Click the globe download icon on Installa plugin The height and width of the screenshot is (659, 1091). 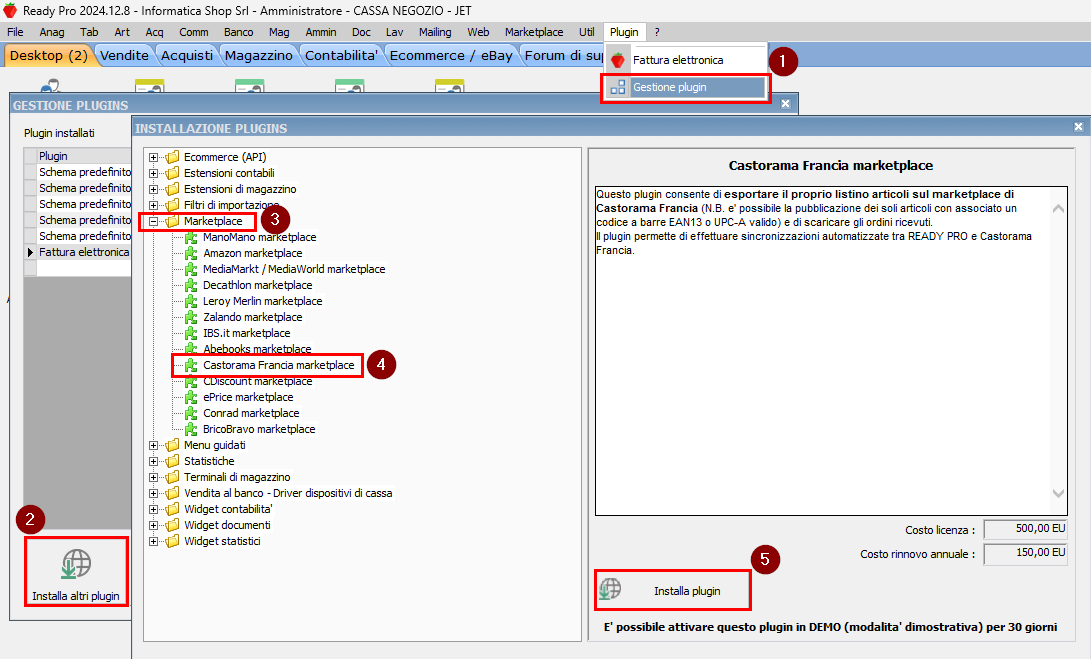pyautogui.click(x=610, y=589)
